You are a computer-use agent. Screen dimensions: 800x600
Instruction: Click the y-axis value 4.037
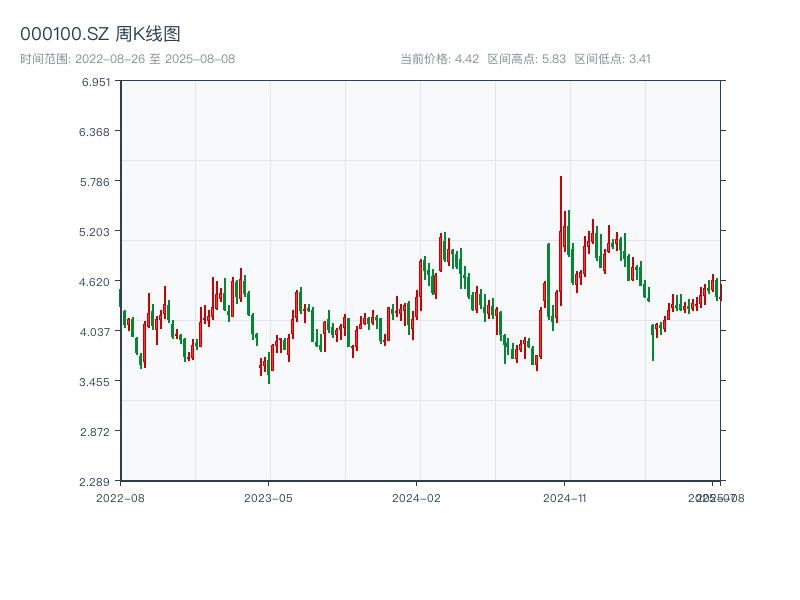tap(94, 332)
